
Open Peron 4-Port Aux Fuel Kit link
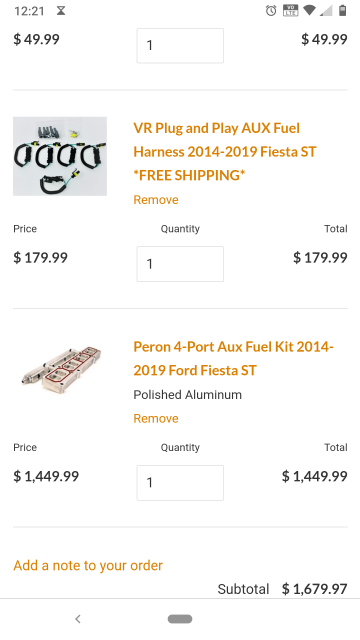[x=233, y=358]
